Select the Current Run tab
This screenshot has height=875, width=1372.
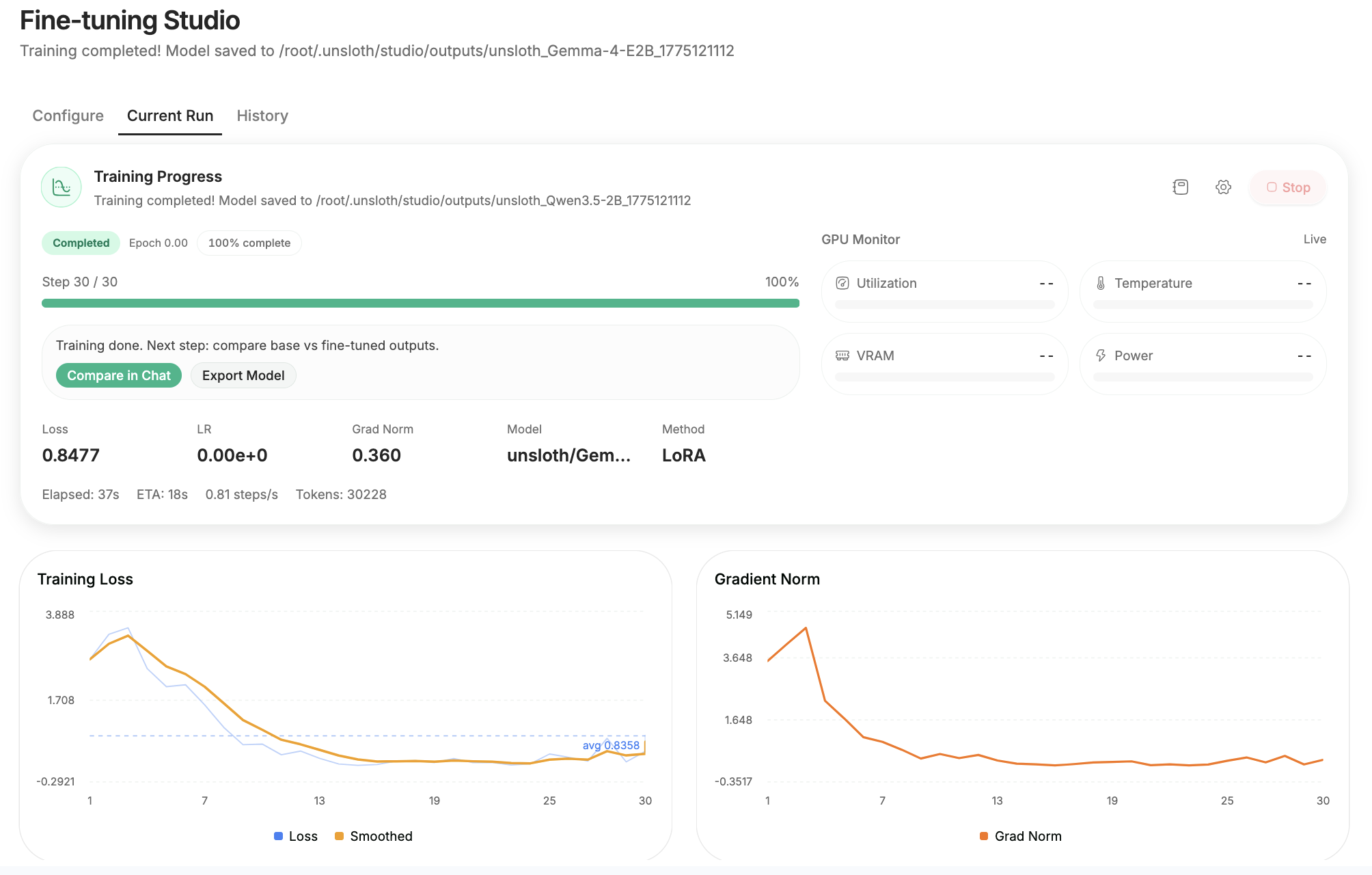click(170, 116)
